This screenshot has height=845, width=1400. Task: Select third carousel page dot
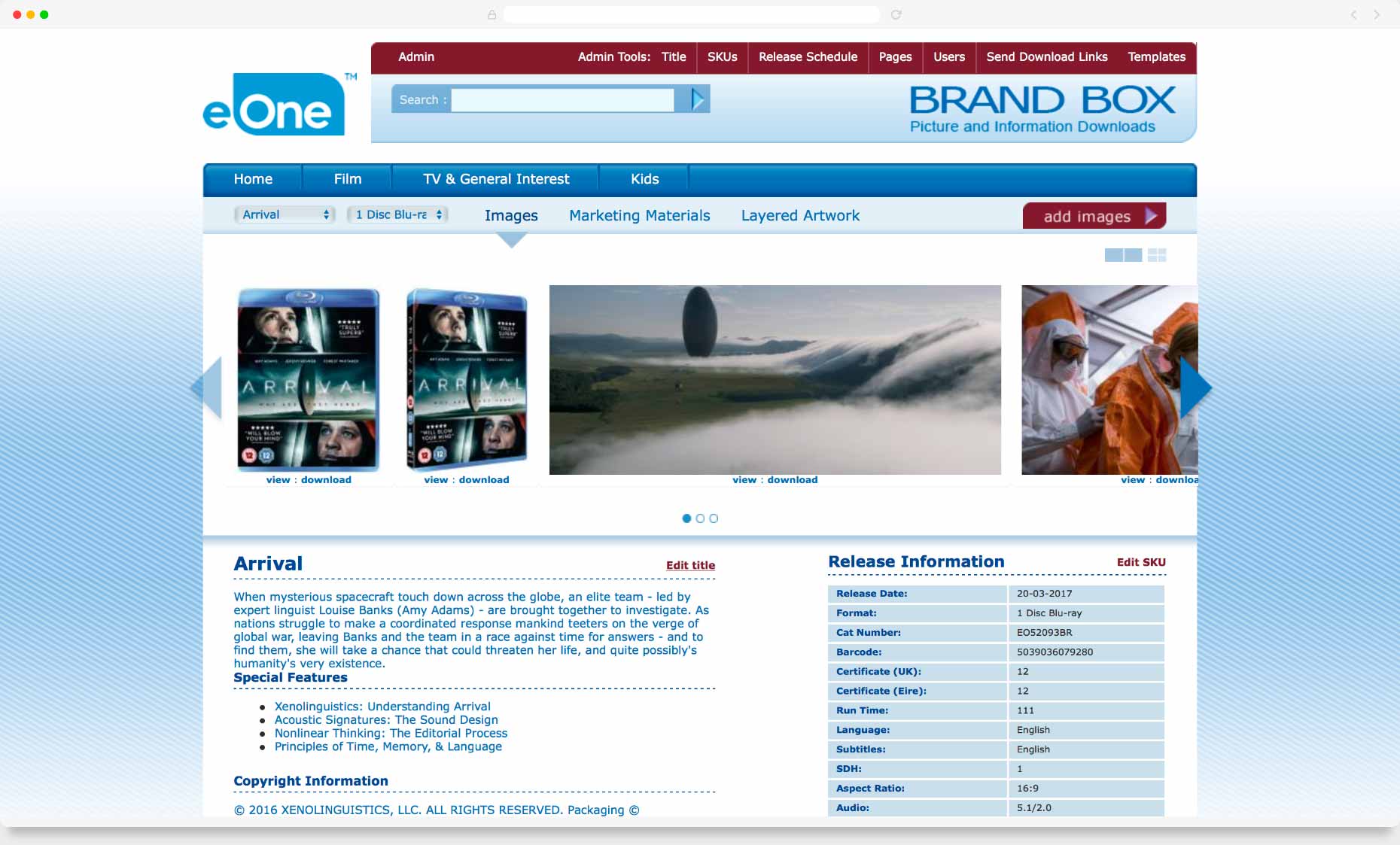coord(714,518)
